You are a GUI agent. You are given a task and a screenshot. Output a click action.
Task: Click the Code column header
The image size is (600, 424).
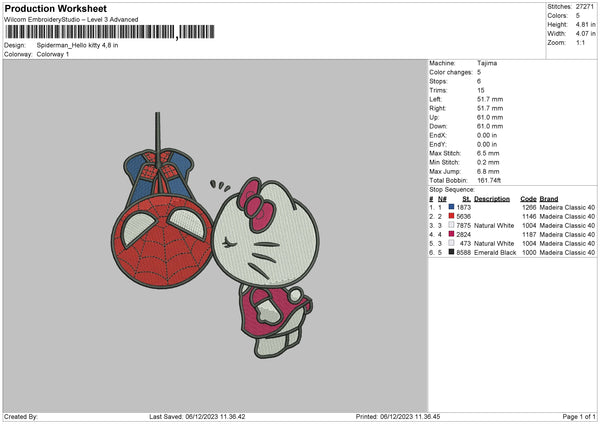point(528,198)
